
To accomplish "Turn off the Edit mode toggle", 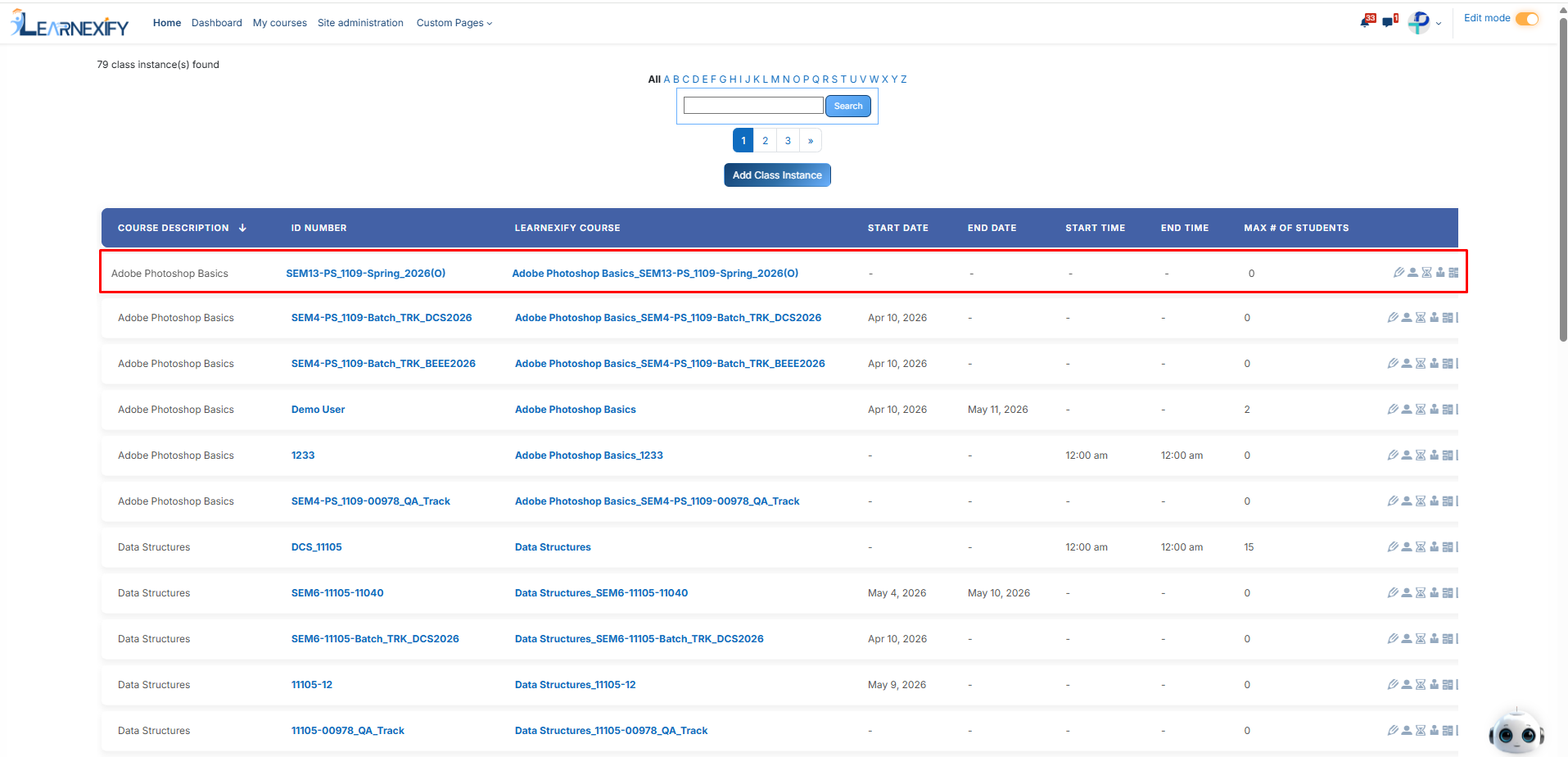I will (1527, 19).
